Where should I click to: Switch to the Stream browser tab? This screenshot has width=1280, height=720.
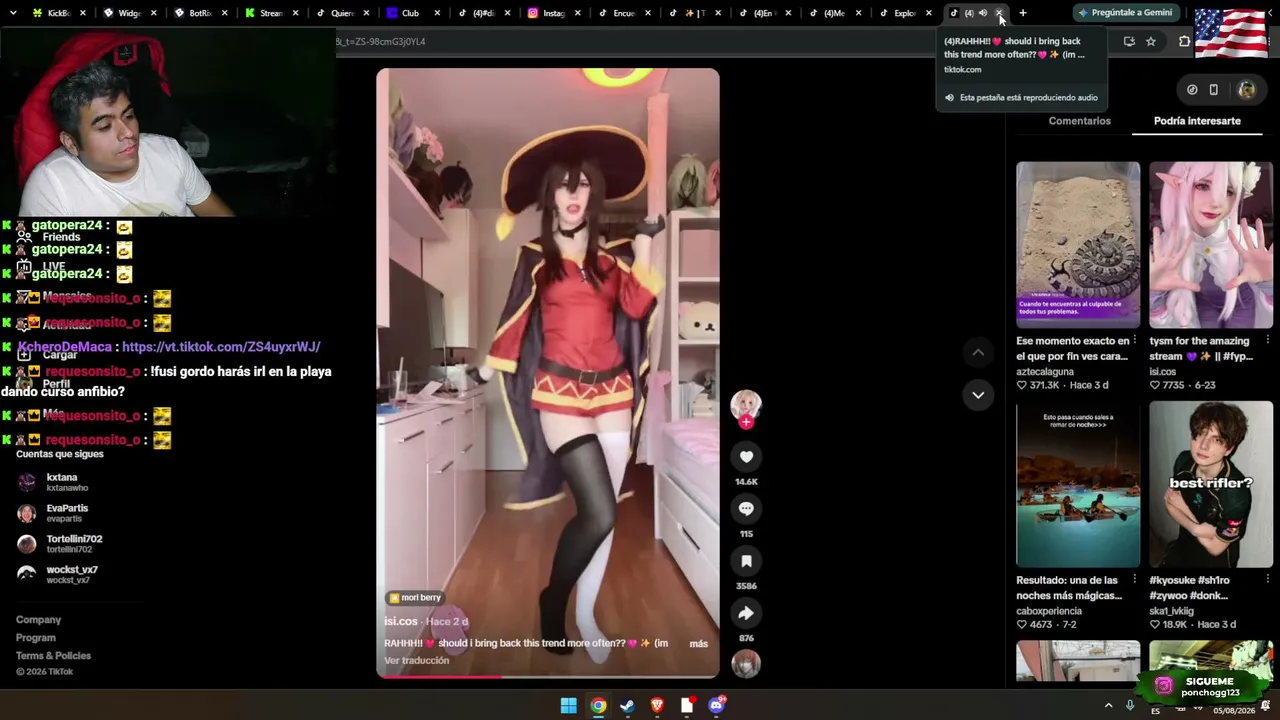pyautogui.click(x=270, y=13)
